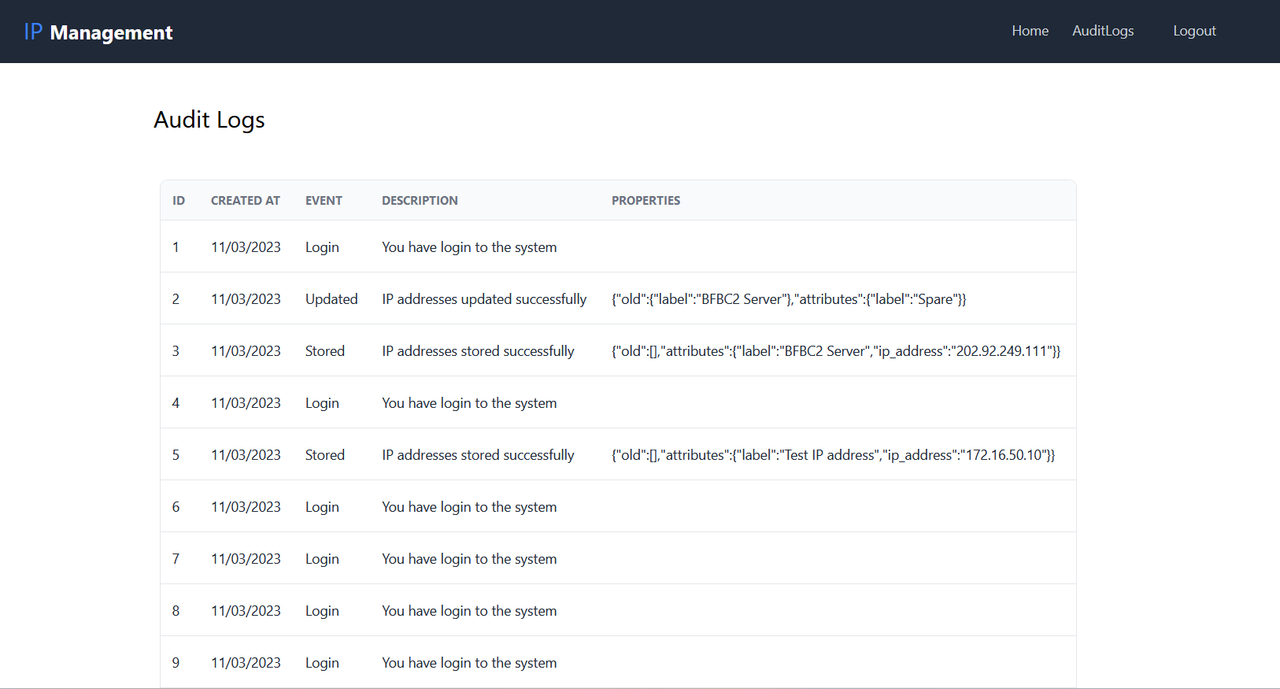The image size is (1280, 689).
Task: Select ID cell of row 8
Action: [176, 611]
